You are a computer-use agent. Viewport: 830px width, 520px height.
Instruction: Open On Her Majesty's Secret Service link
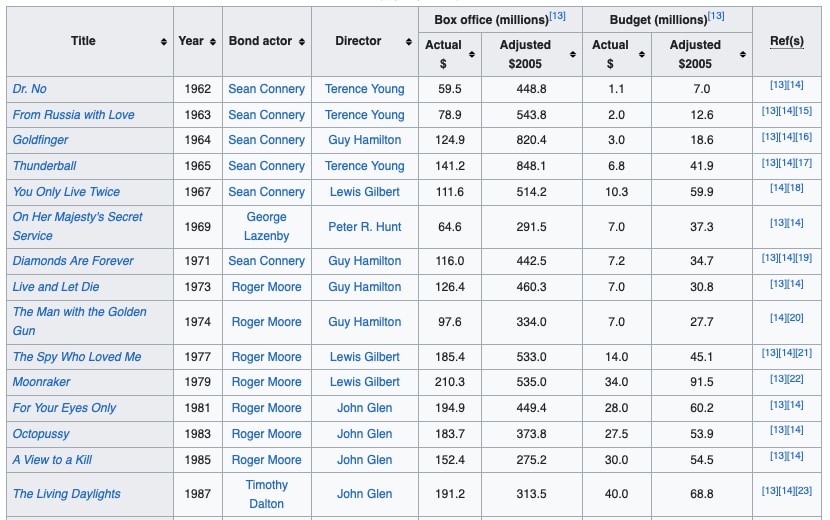tap(77, 227)
